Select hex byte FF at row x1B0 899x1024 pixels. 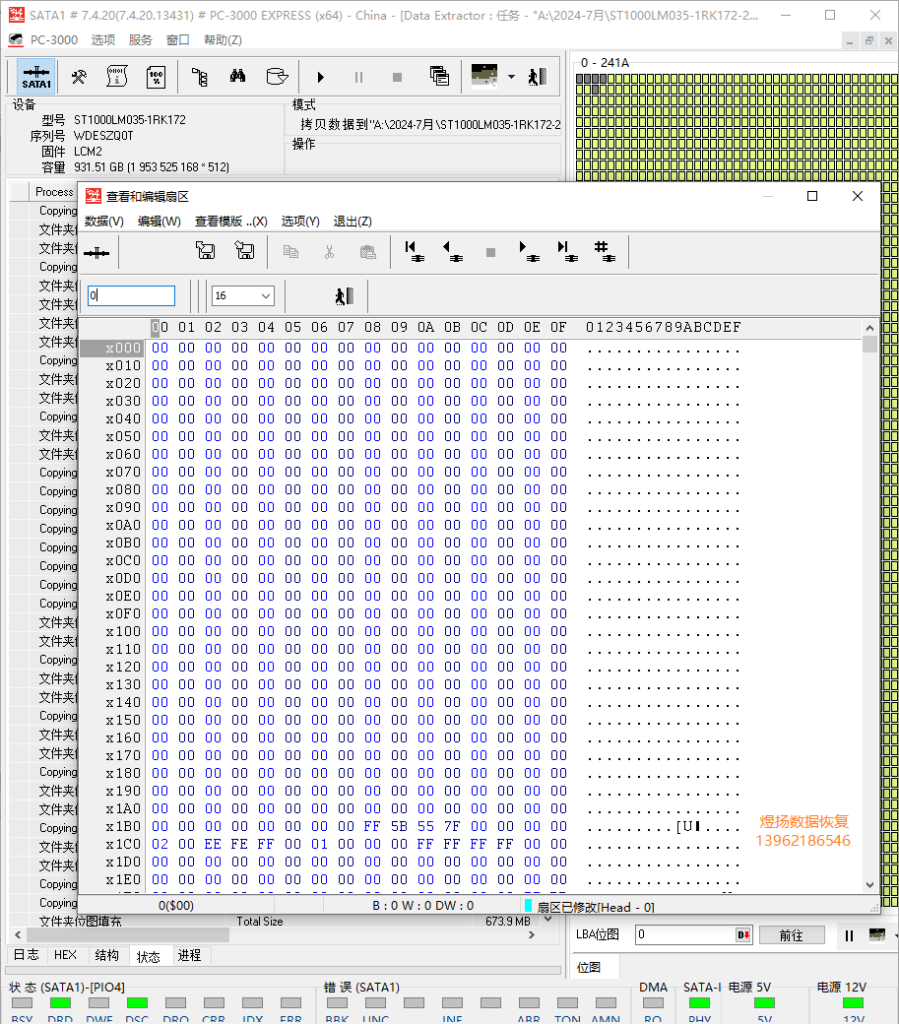372,826
